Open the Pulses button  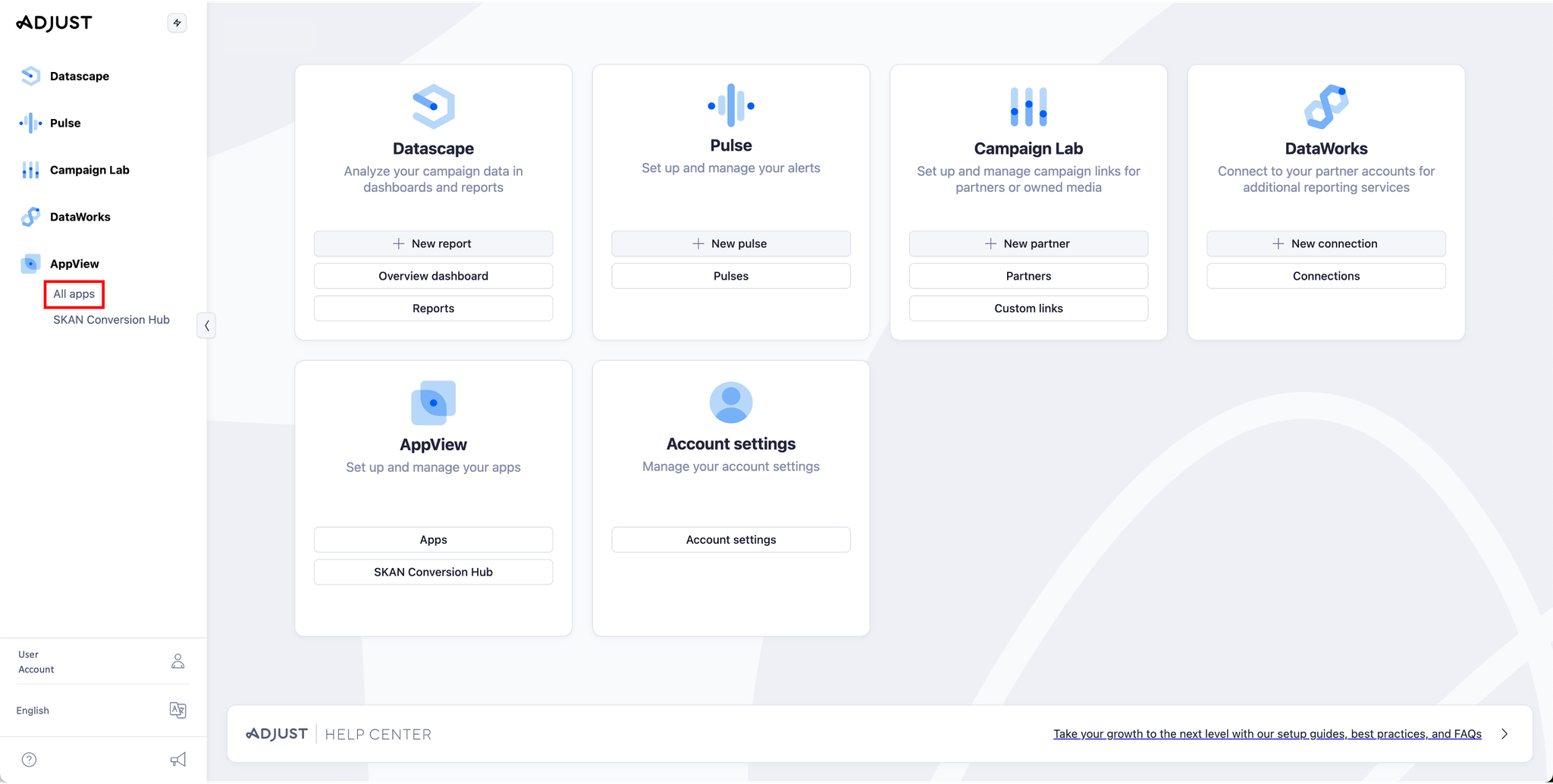731,276
